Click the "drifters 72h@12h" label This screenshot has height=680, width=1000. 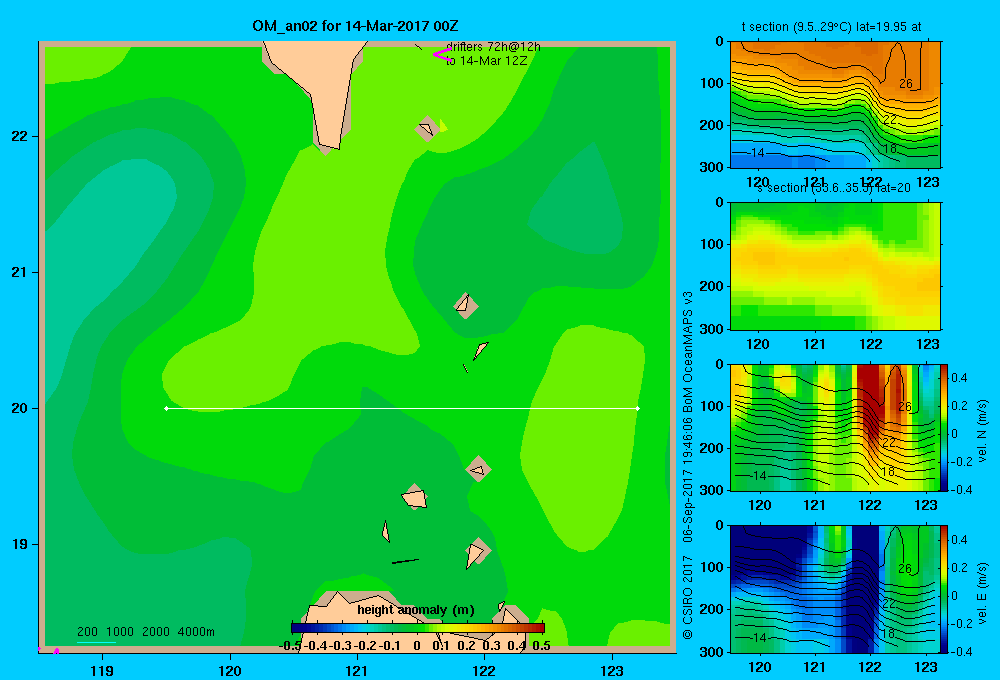493,47
